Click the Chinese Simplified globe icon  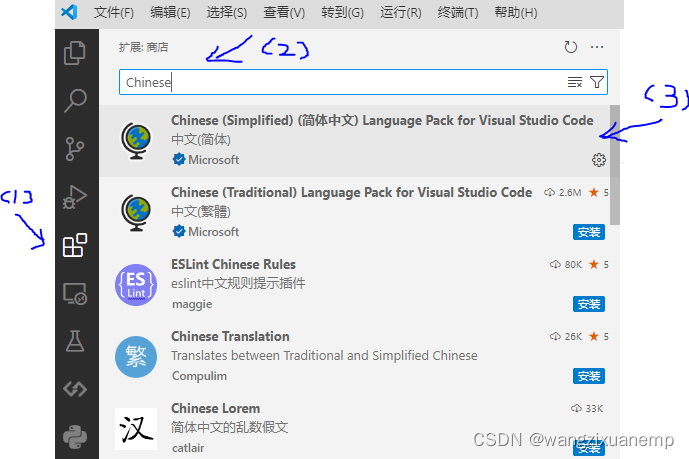click(136, 141)
